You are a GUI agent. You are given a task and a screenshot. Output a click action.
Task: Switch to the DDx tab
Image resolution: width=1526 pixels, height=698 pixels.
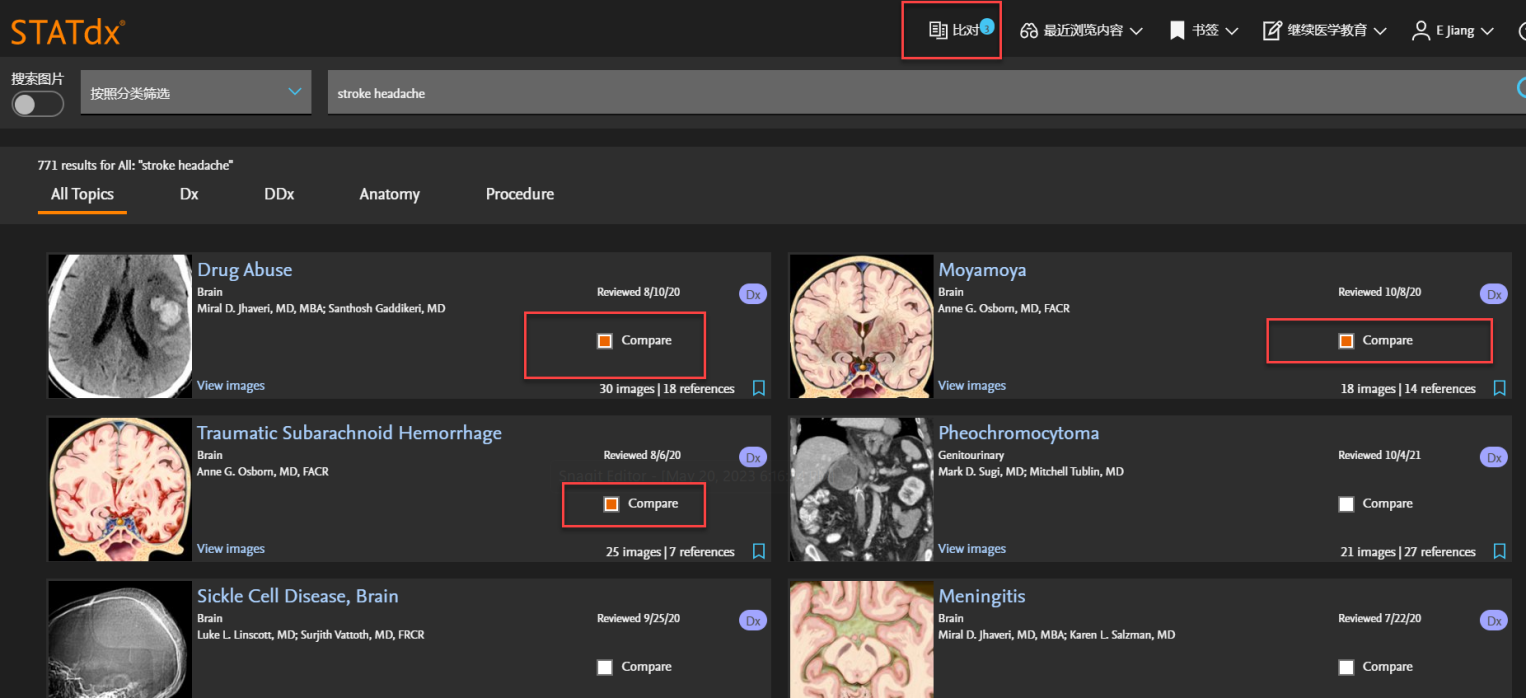(x=279, y=194)
